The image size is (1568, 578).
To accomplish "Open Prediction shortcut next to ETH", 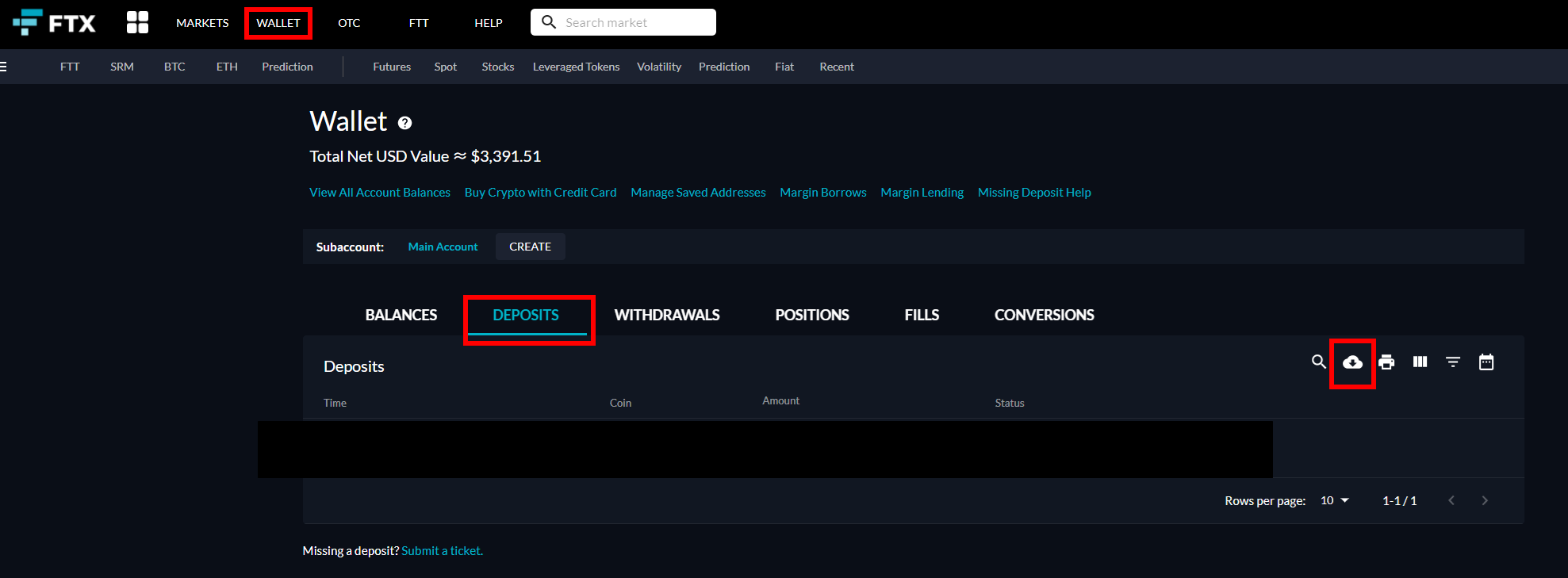I will (287, 67).
